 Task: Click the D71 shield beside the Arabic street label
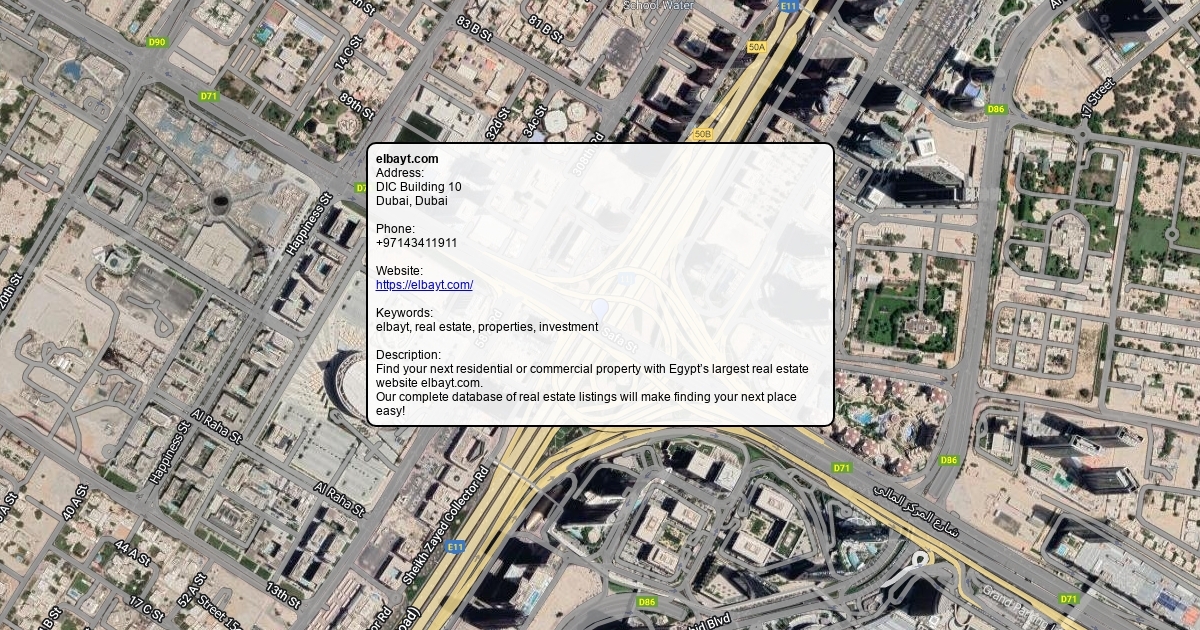click(841, 468)
